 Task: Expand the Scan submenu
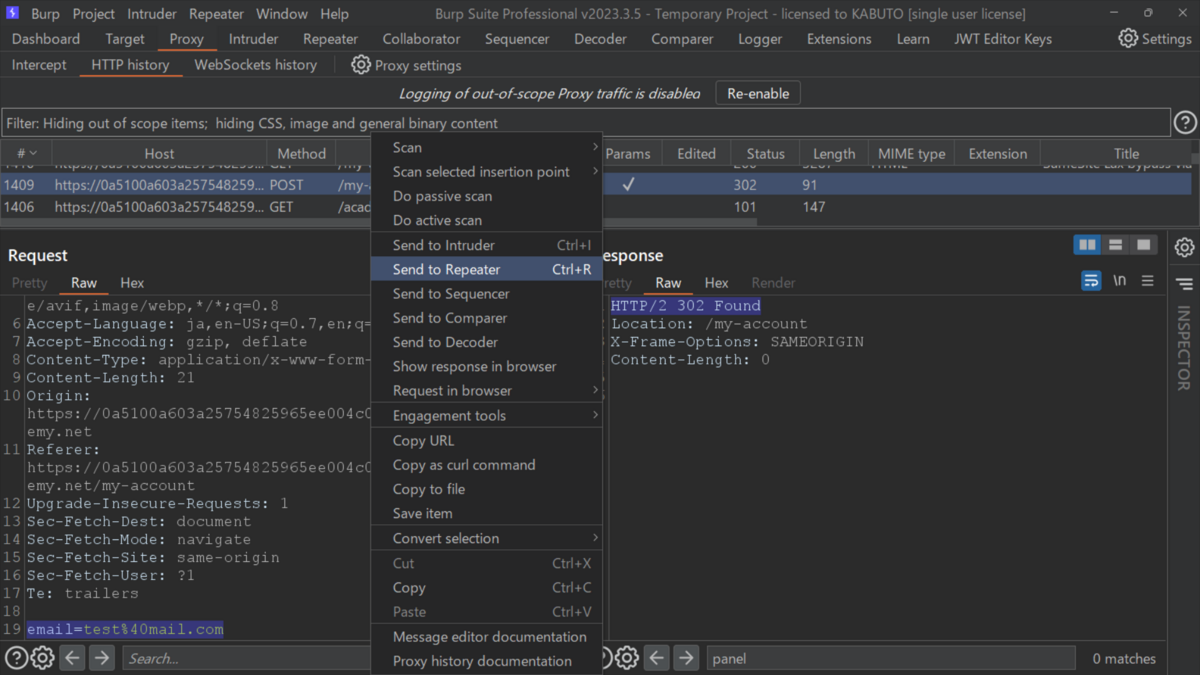(486, 147)
